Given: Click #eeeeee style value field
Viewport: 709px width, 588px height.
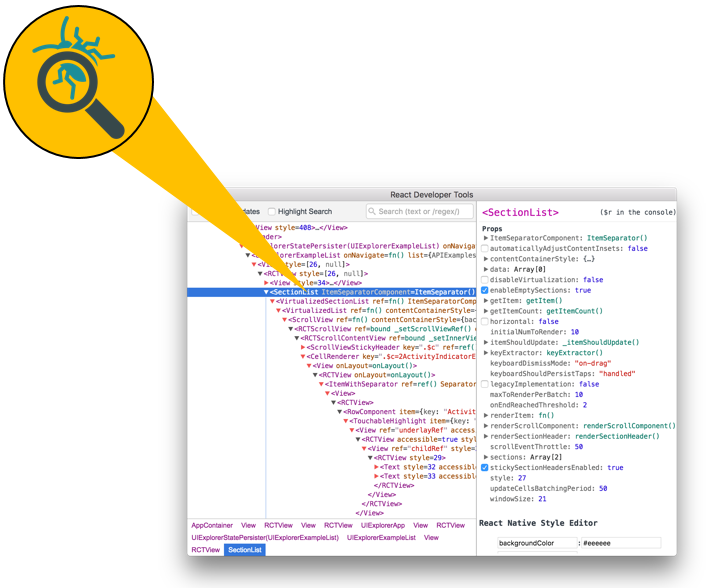Looking at the screenshot, I should [x=621, y=543].
